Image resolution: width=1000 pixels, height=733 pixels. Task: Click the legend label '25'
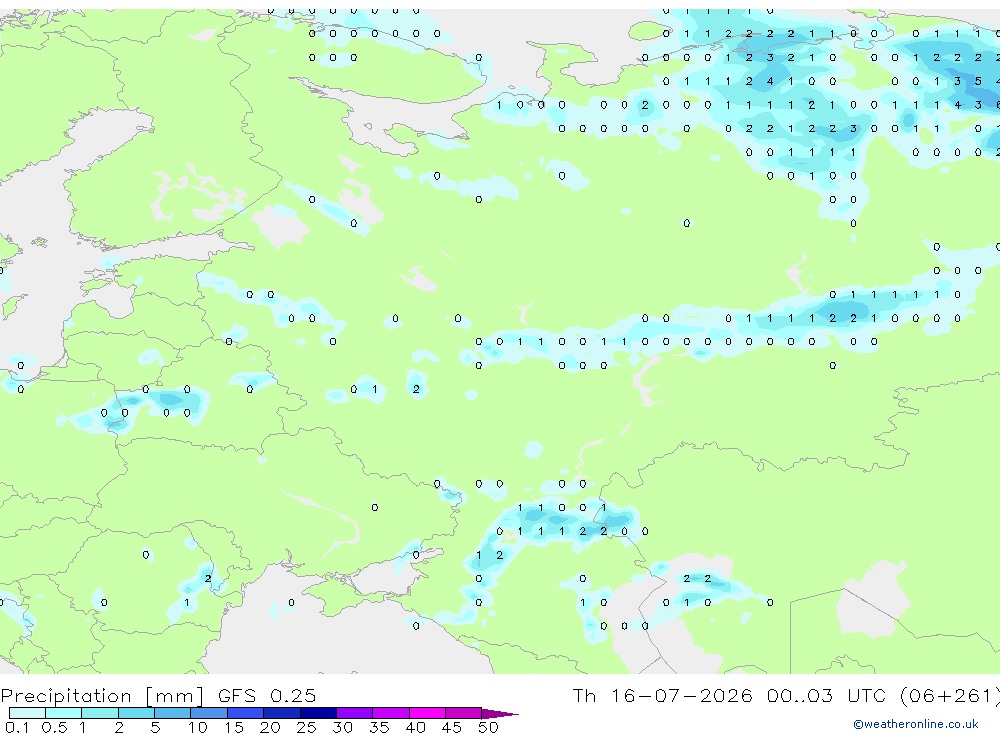coord(306,727)
